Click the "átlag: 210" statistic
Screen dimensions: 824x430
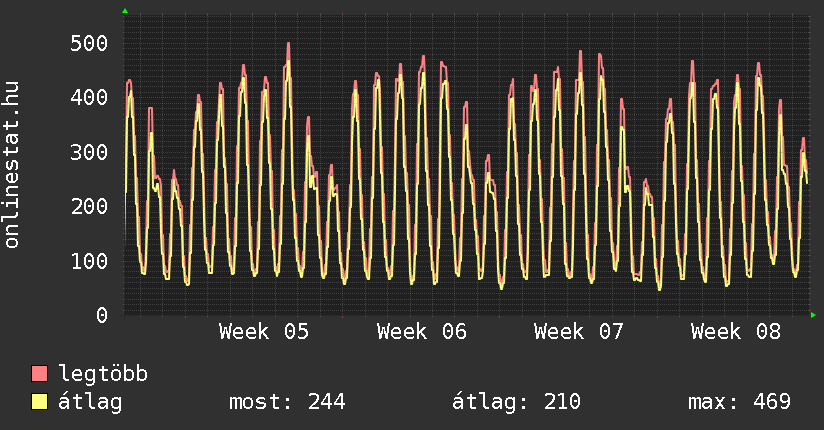pos(516,402)
